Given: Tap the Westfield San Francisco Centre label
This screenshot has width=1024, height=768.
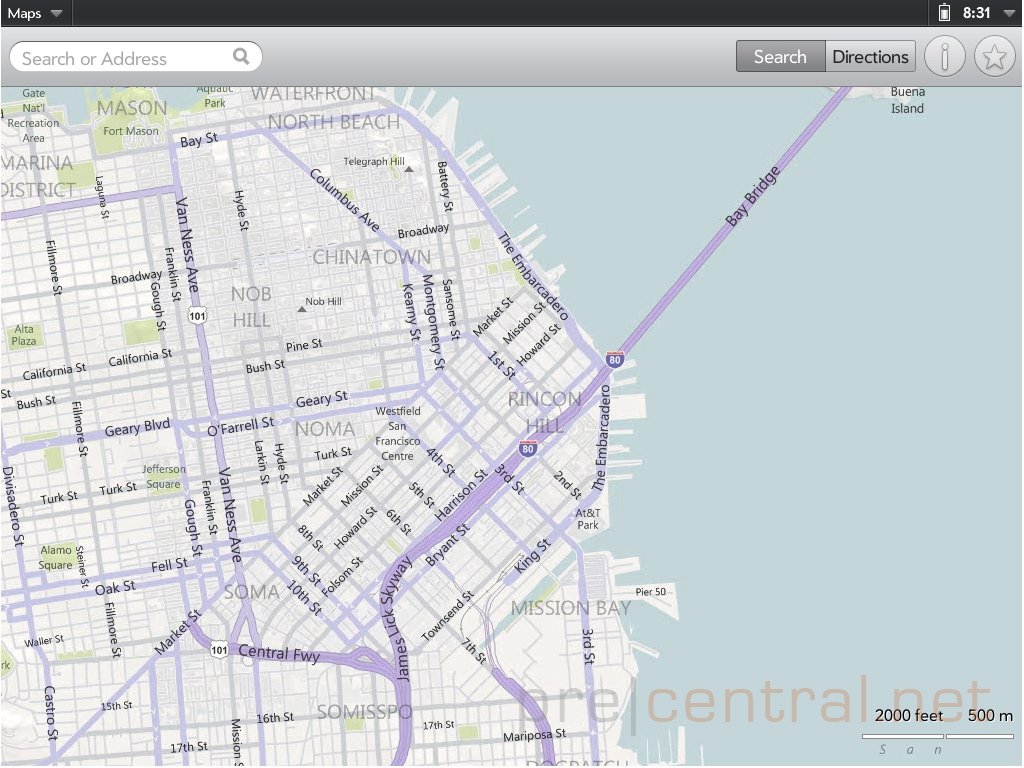Looking at the screenshot, I should point(398,433).
